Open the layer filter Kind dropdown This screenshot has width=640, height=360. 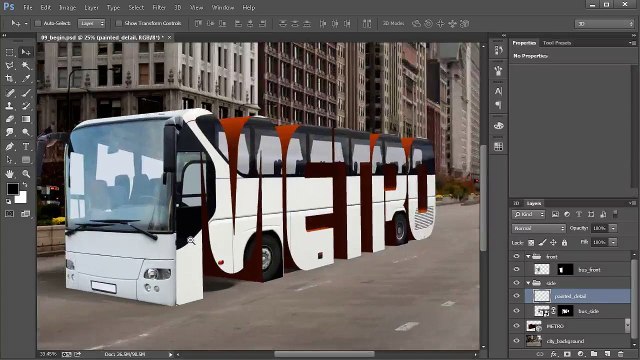tap(529, 214)
